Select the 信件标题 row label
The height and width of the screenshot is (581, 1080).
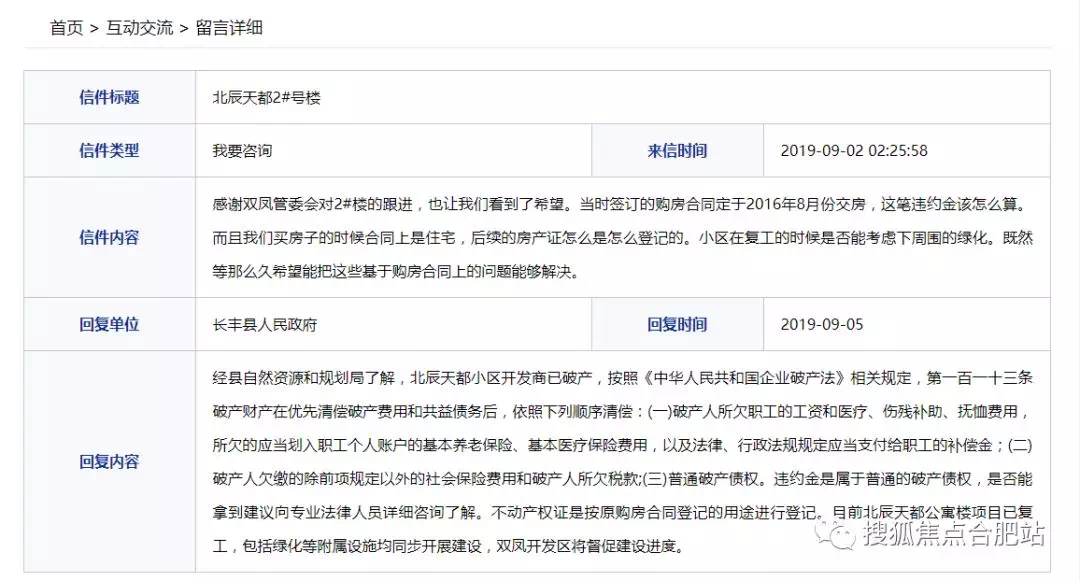click(x=110, y=98)
